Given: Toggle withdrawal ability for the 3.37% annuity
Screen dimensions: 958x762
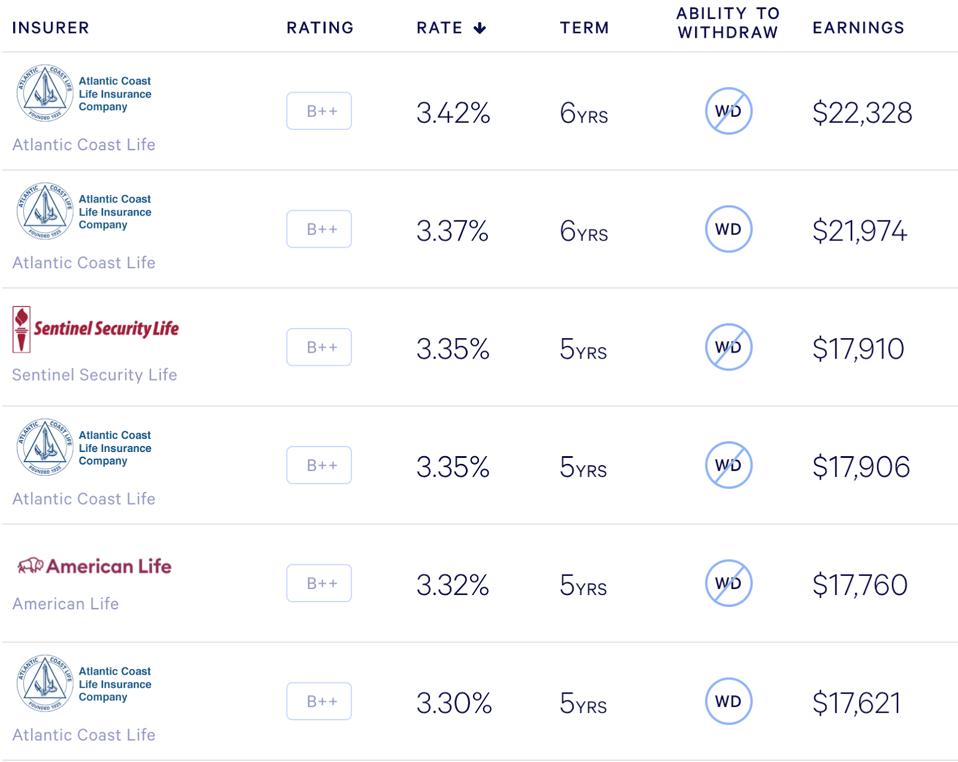Looking at the screenshot, I should [x=729, y=229].
